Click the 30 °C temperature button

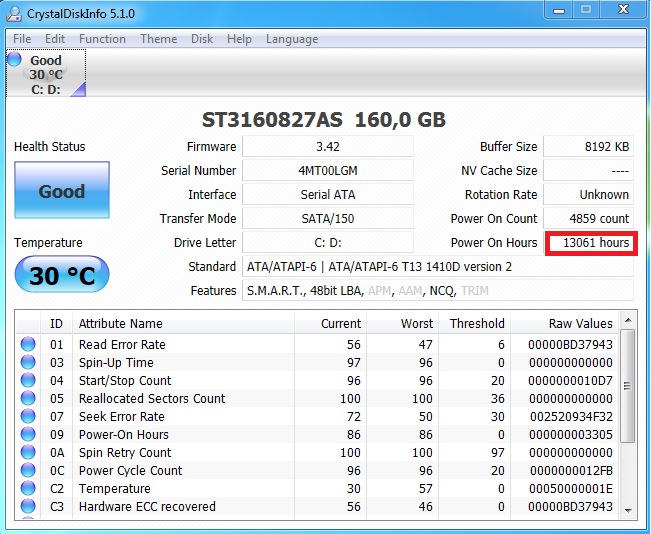coord(62,275)
